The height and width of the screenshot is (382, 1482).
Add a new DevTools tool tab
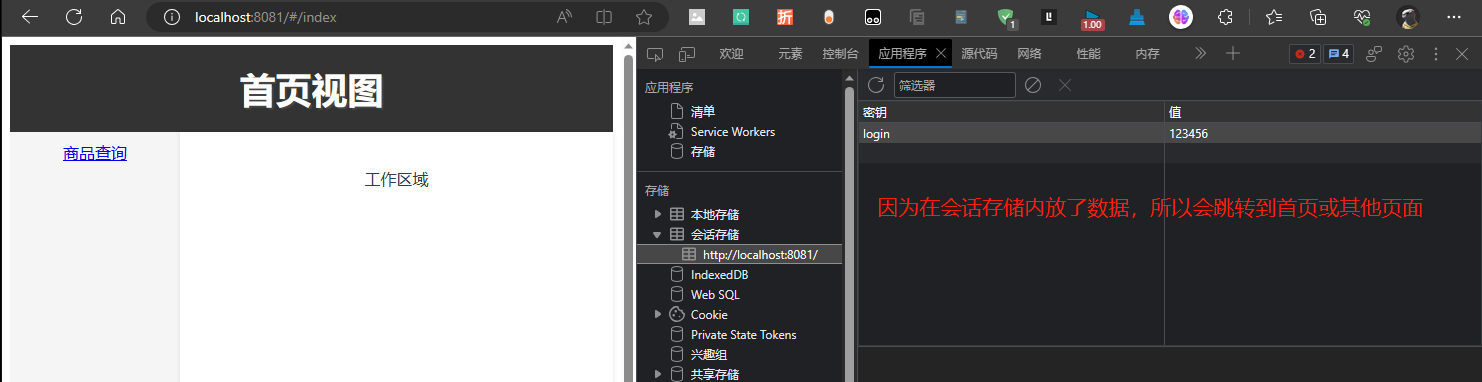pos(1233,54)
